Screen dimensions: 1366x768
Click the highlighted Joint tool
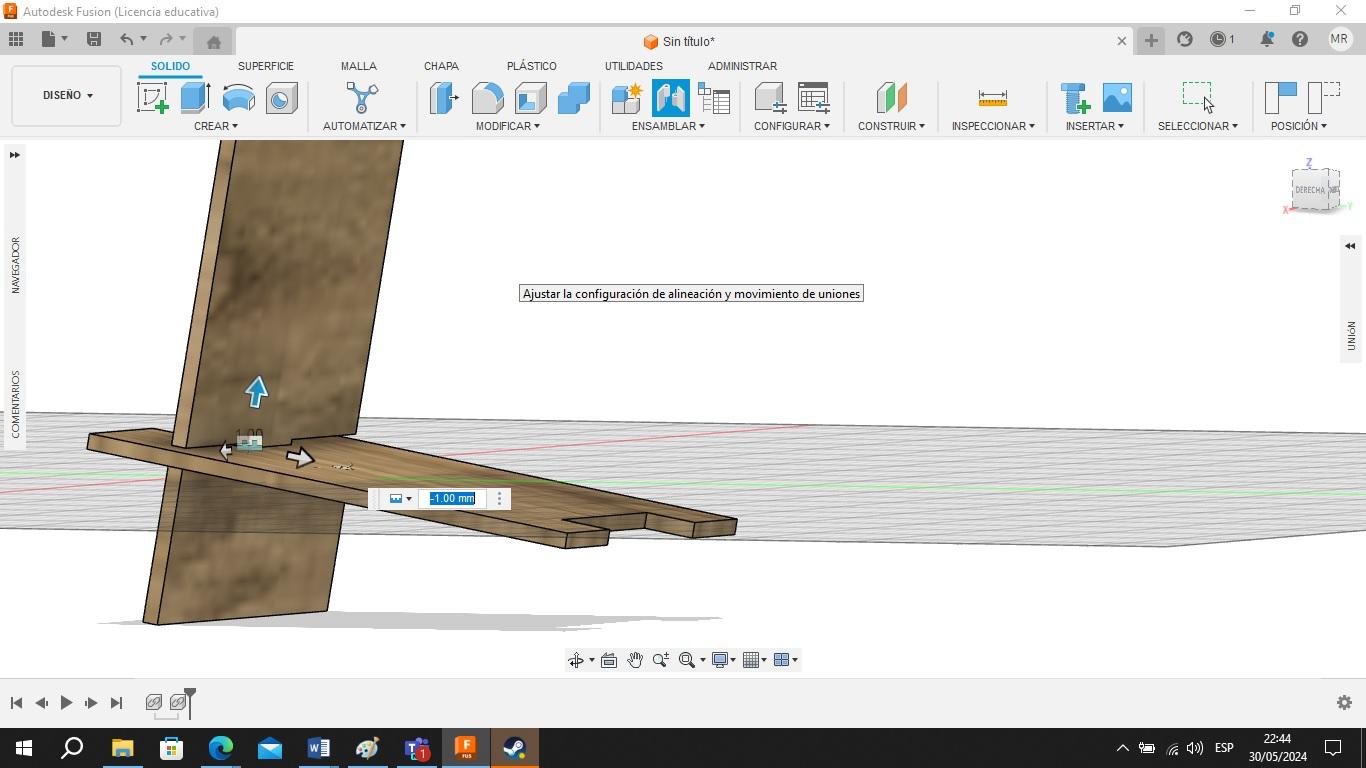pyautogui.click(x=670, y=98)
